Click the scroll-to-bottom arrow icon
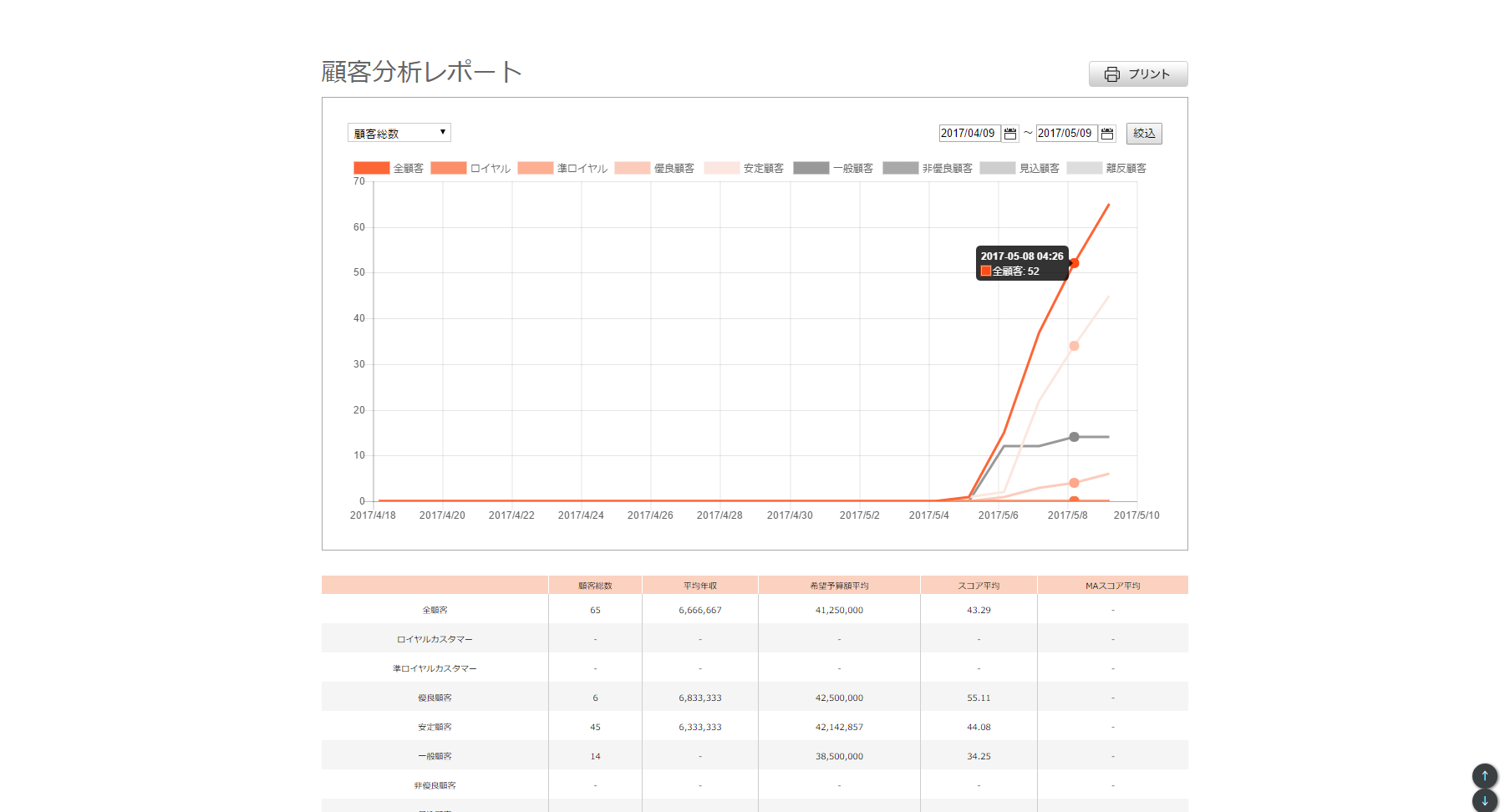 tap(1485, 800)
